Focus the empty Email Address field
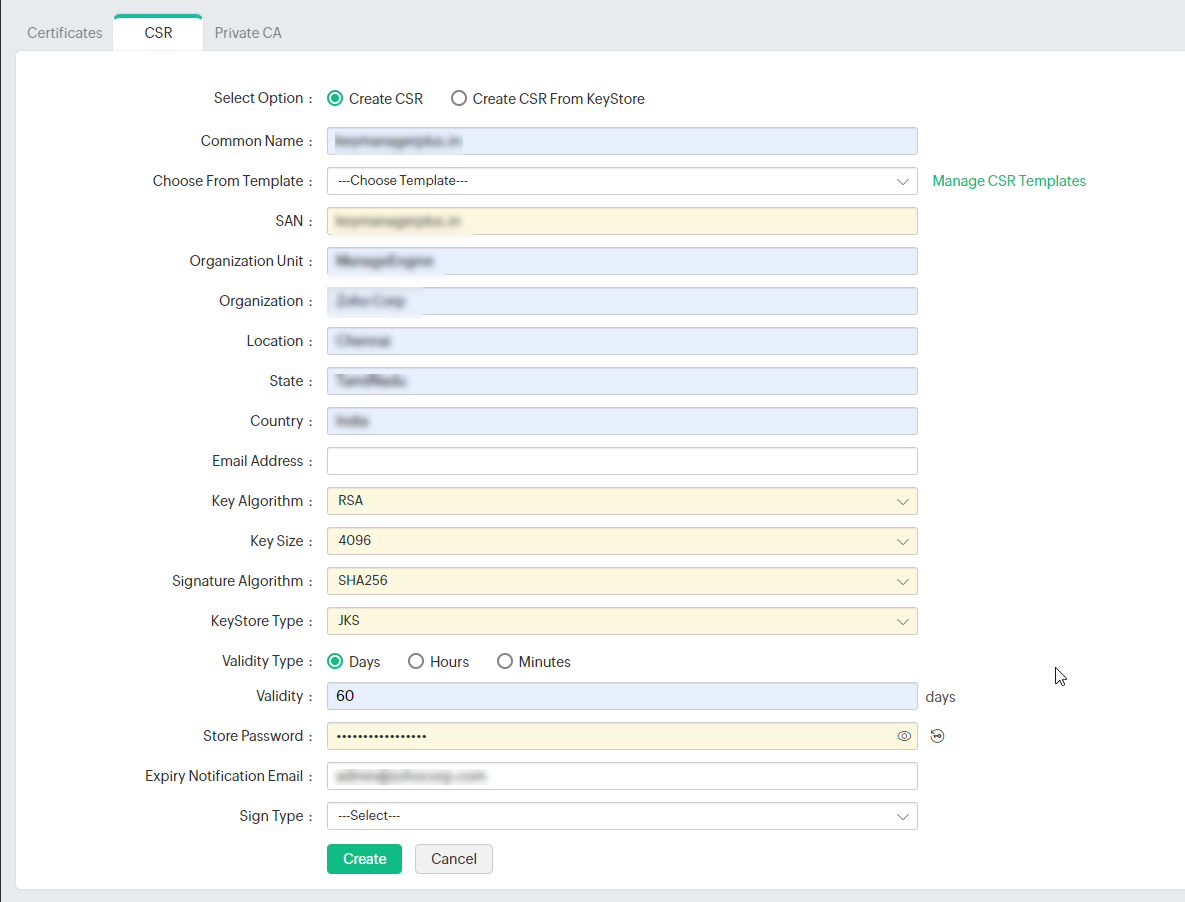This screenshot has width=1185, height=902. pyautogui.click(x=622, y=462)
